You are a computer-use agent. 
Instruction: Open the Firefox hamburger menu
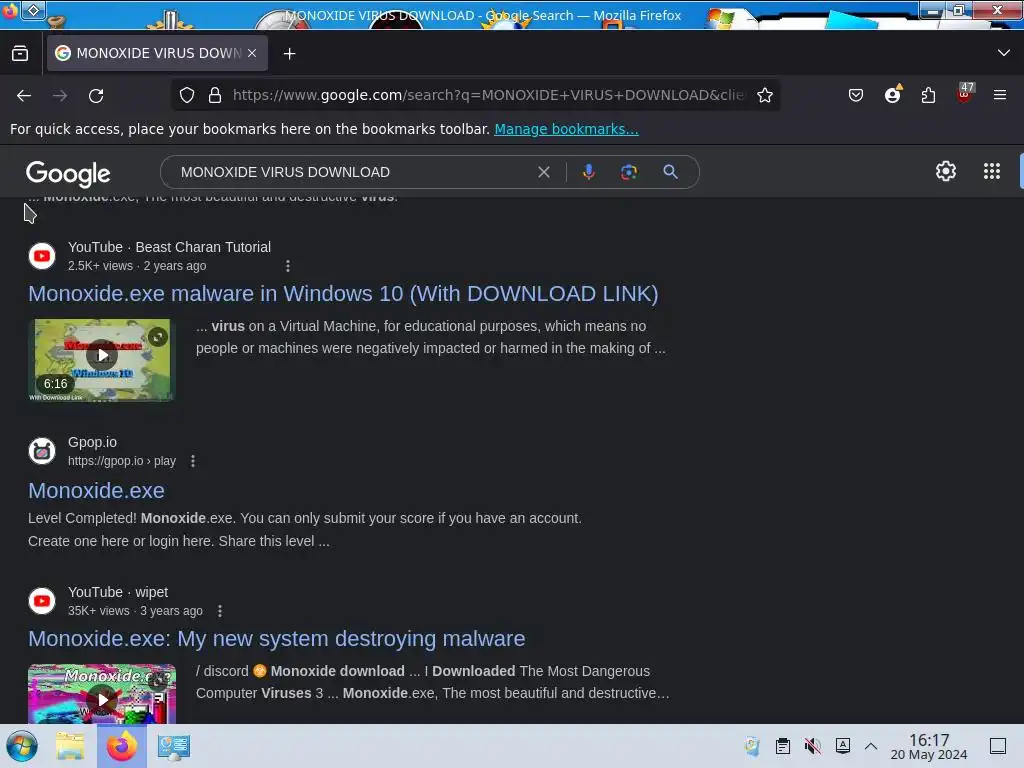coord(999,95)
